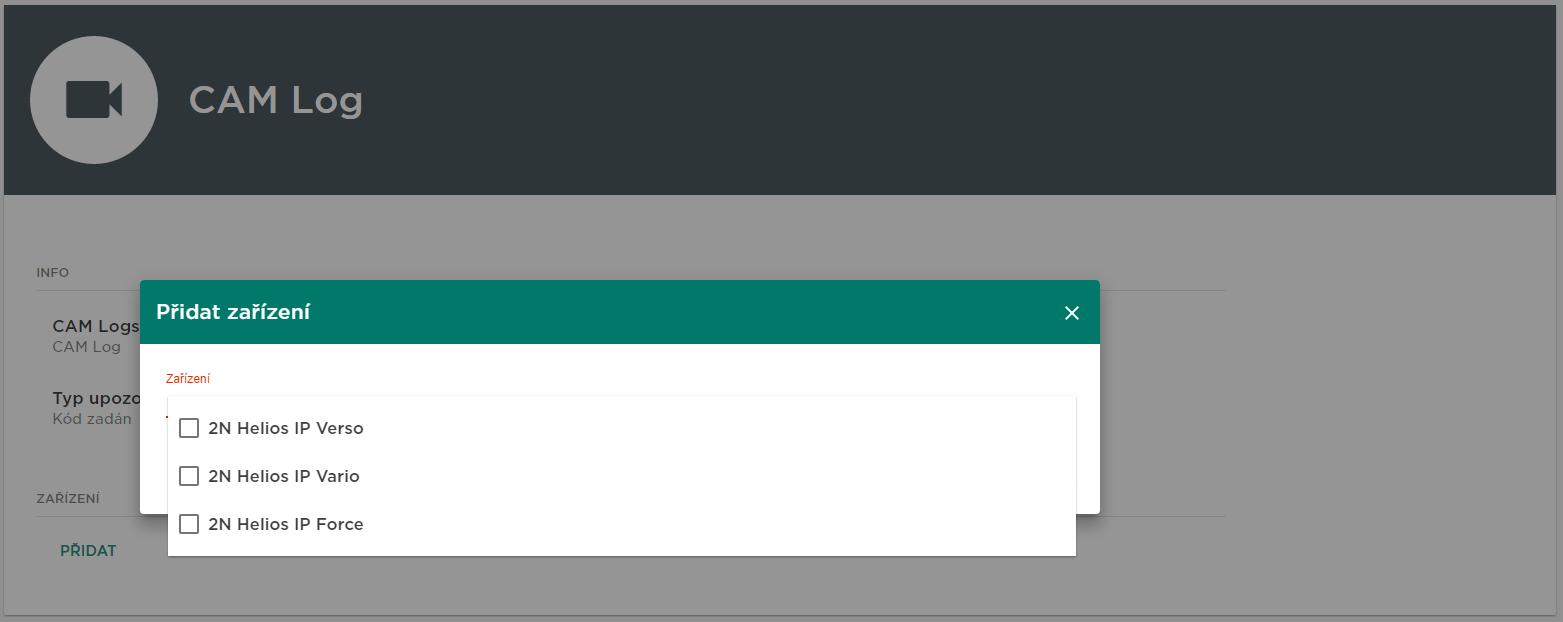Click the video camera icon in header
This screenshot has height=622, width=1563.
pyautogui.click(x=94, y=100)
